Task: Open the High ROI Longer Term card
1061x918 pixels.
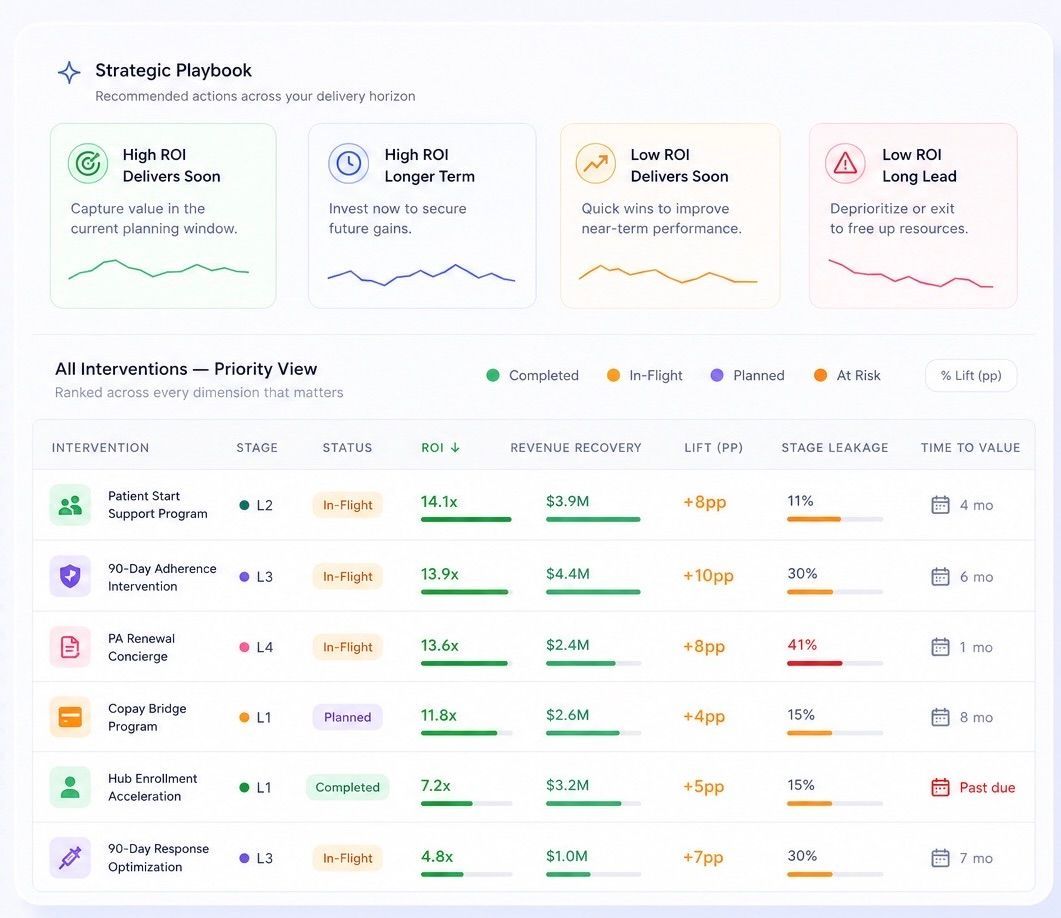Action: (422, 215)
